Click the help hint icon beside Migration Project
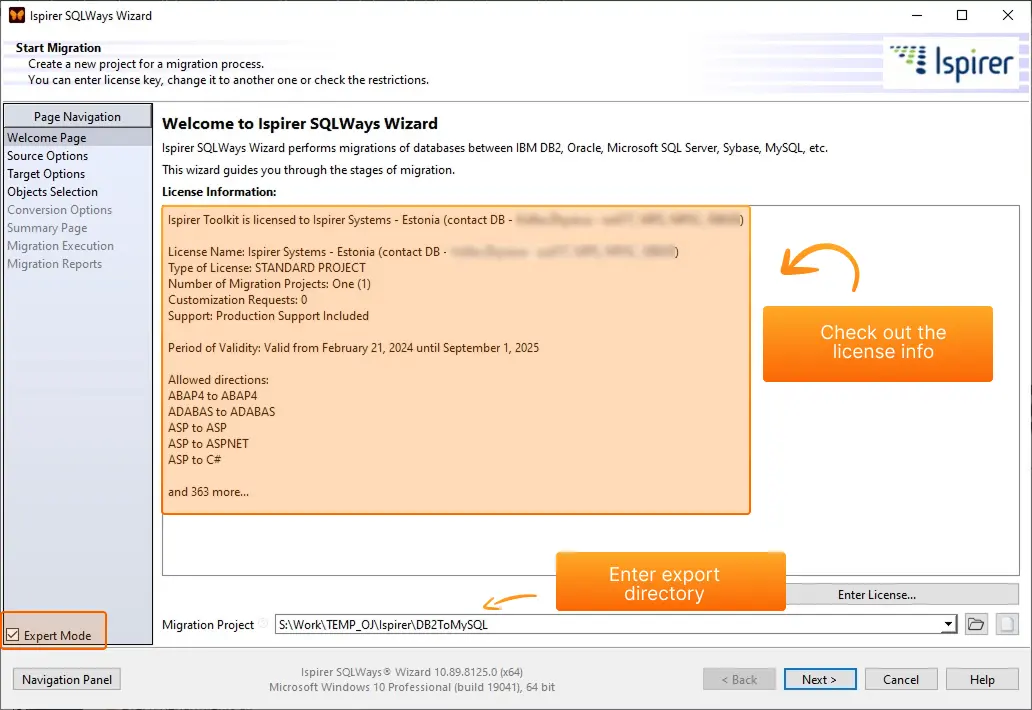Screen dimensions: 1032x710 tap(263, 623)
